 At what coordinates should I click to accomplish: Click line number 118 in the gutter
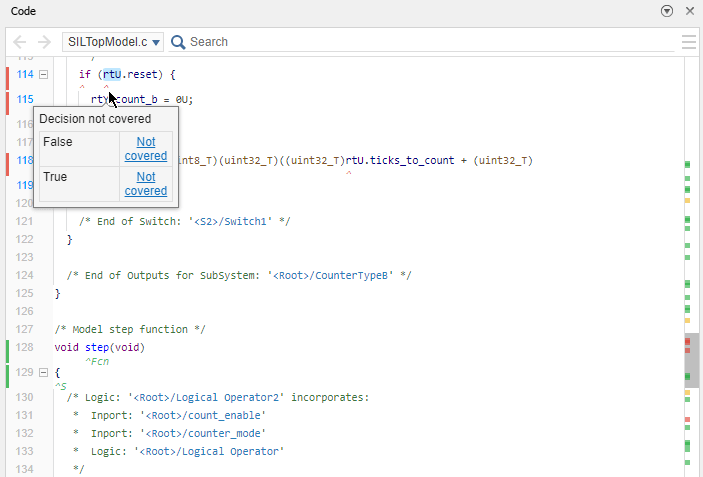25,160
